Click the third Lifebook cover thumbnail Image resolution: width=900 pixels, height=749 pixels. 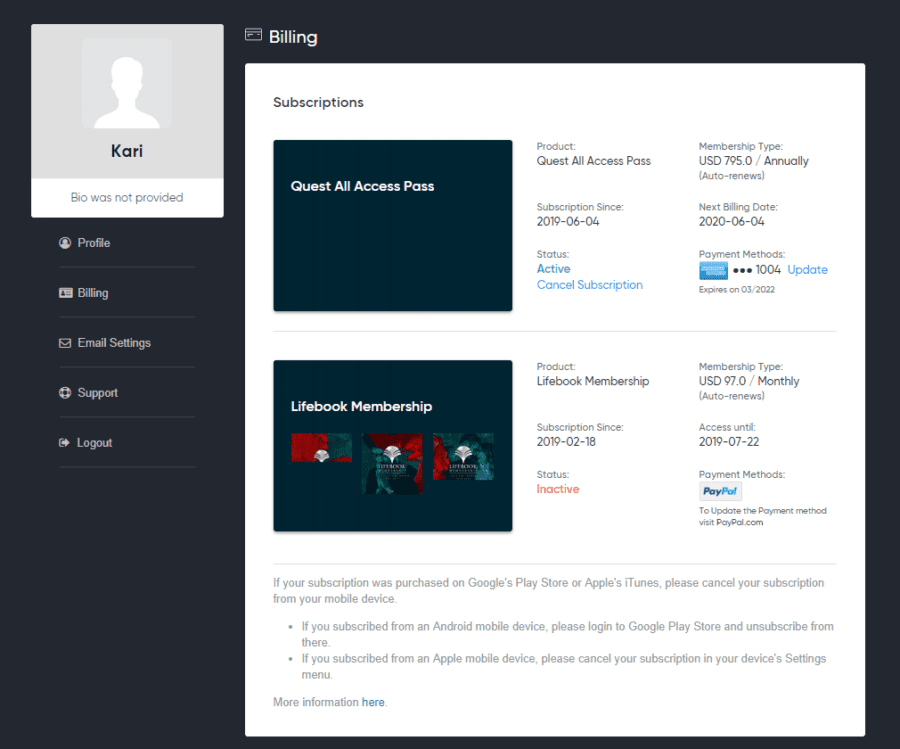point(463,456)
